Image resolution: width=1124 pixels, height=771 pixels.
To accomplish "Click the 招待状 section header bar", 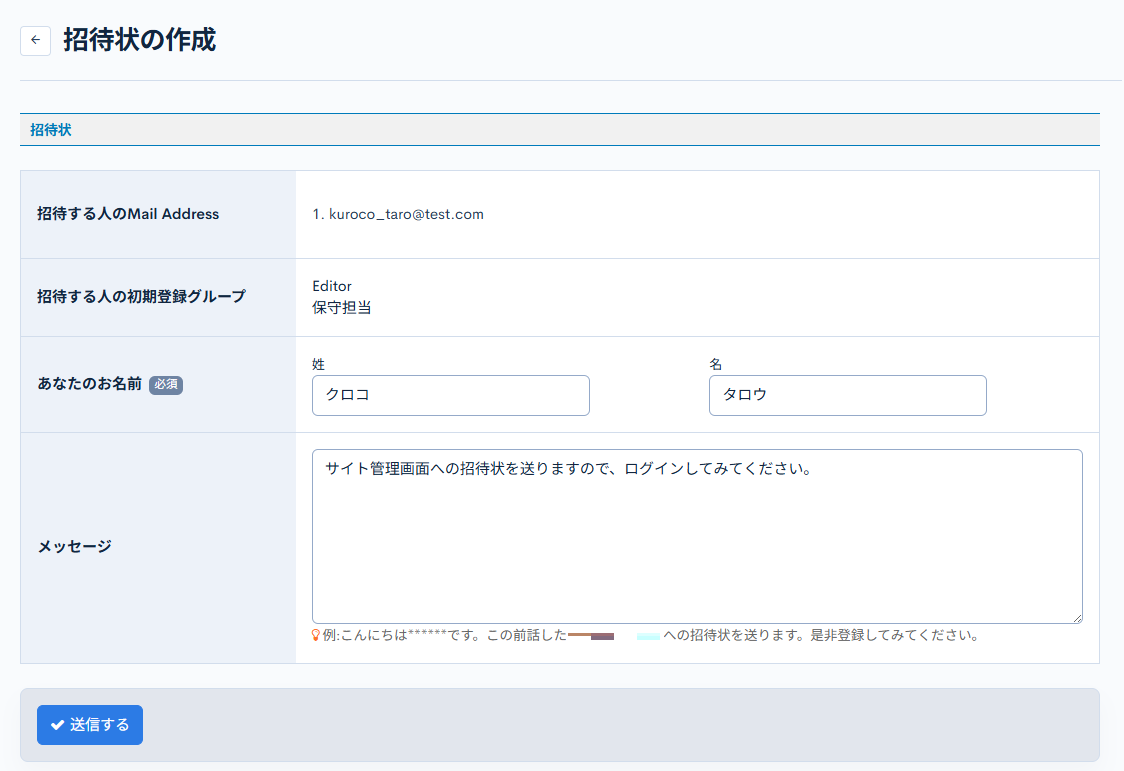I will [50, 130].
